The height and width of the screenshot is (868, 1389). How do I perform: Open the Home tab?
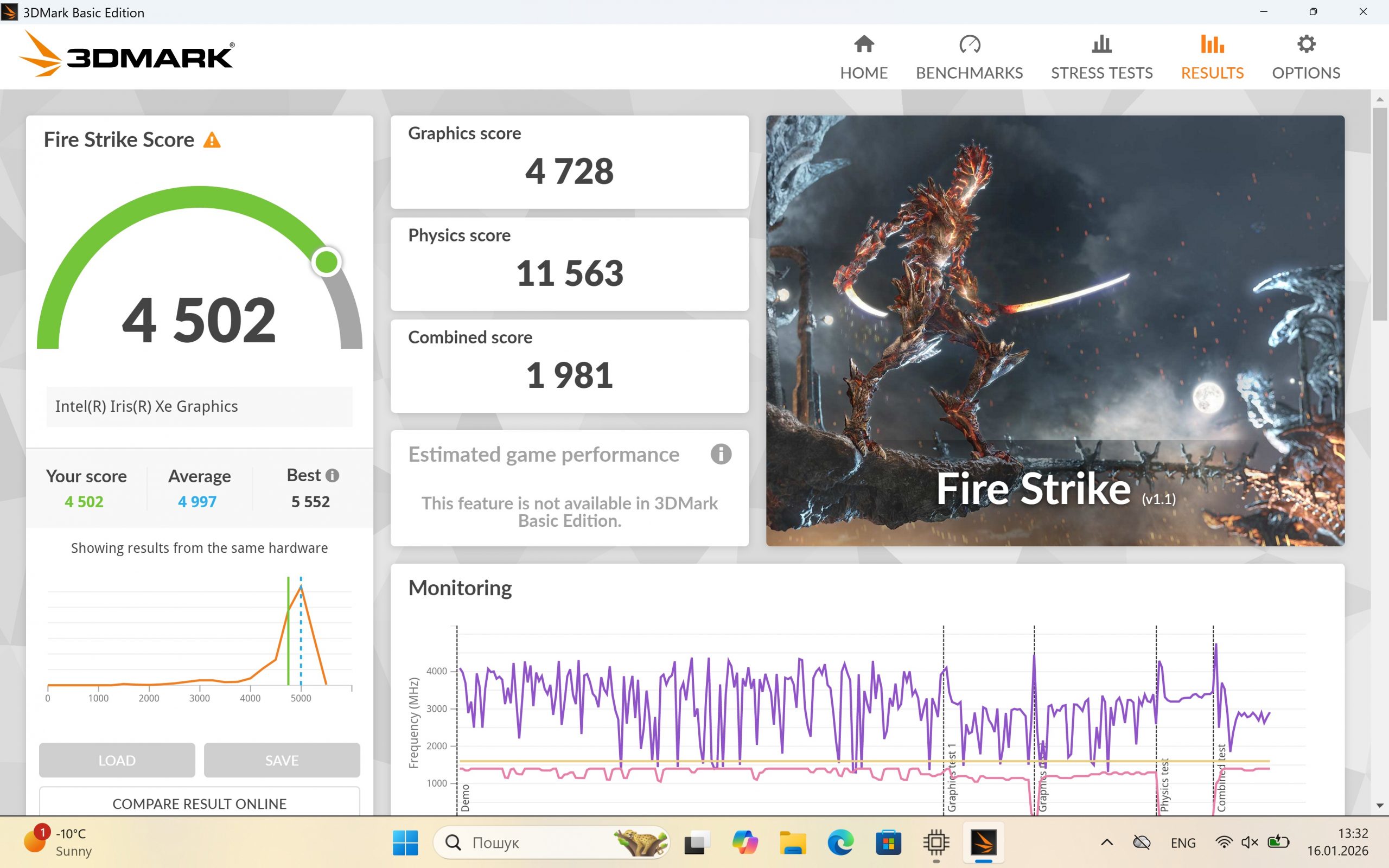point(863,57)
